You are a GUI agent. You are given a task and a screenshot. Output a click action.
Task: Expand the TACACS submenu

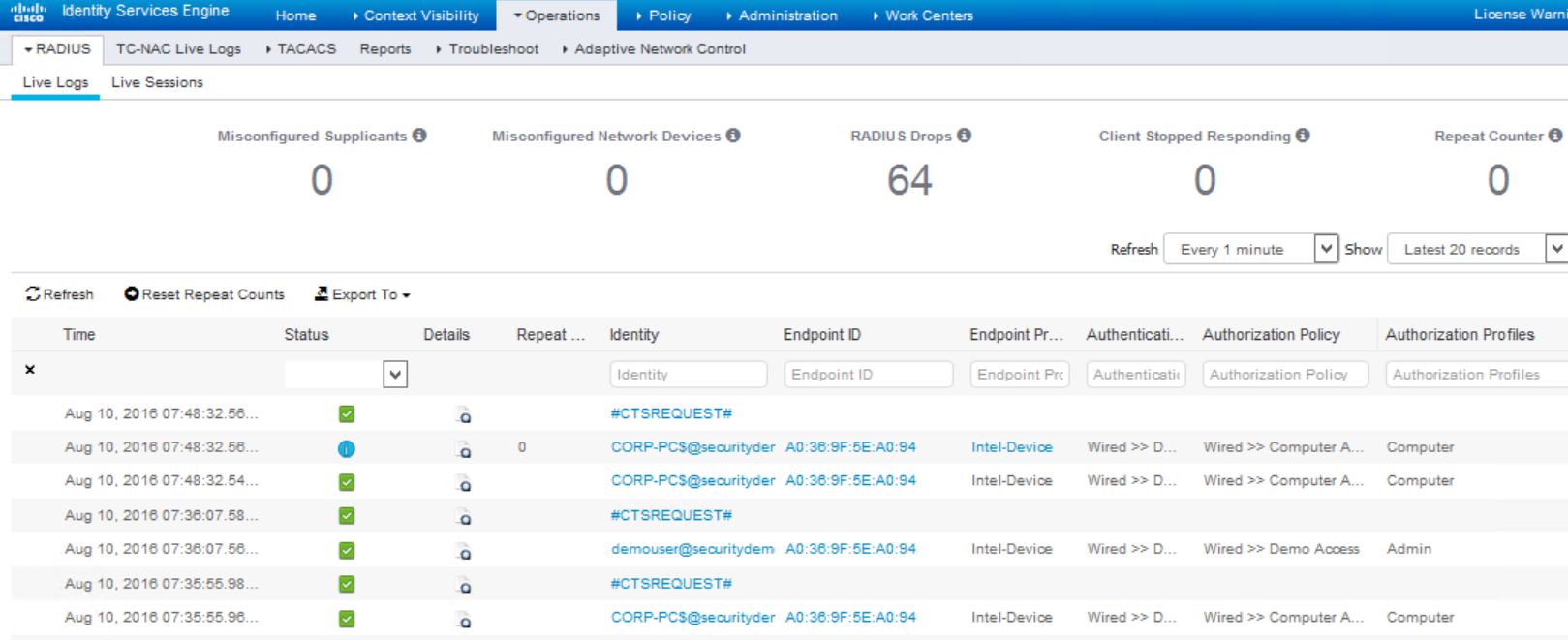point(301,49)
